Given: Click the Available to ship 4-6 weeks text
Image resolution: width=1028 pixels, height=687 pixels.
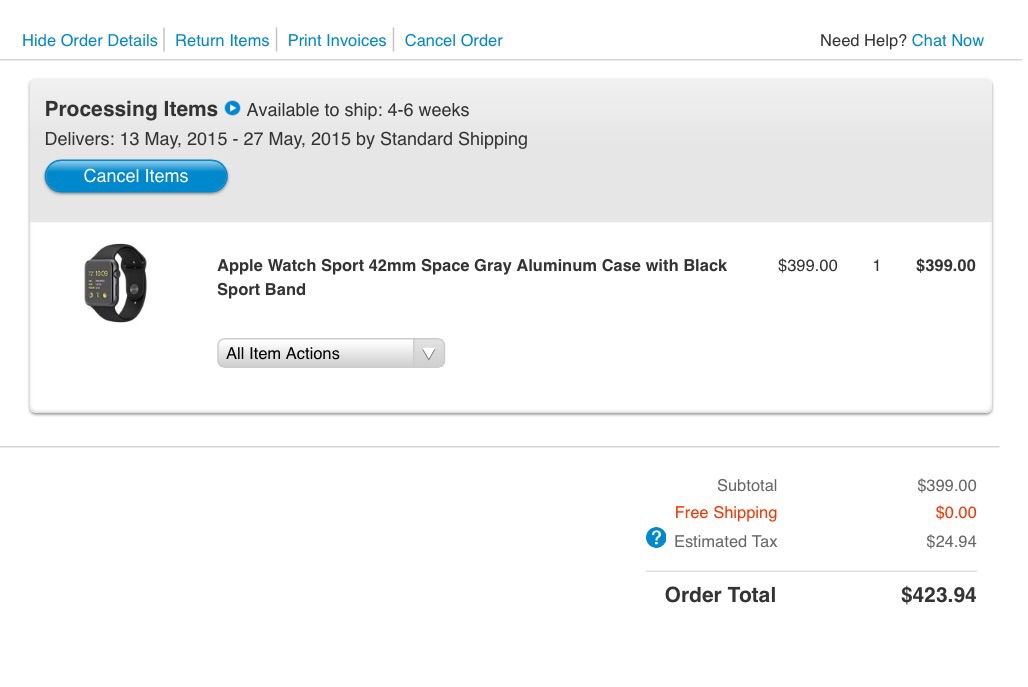Looking at the screenshot, I should (358, 110).
